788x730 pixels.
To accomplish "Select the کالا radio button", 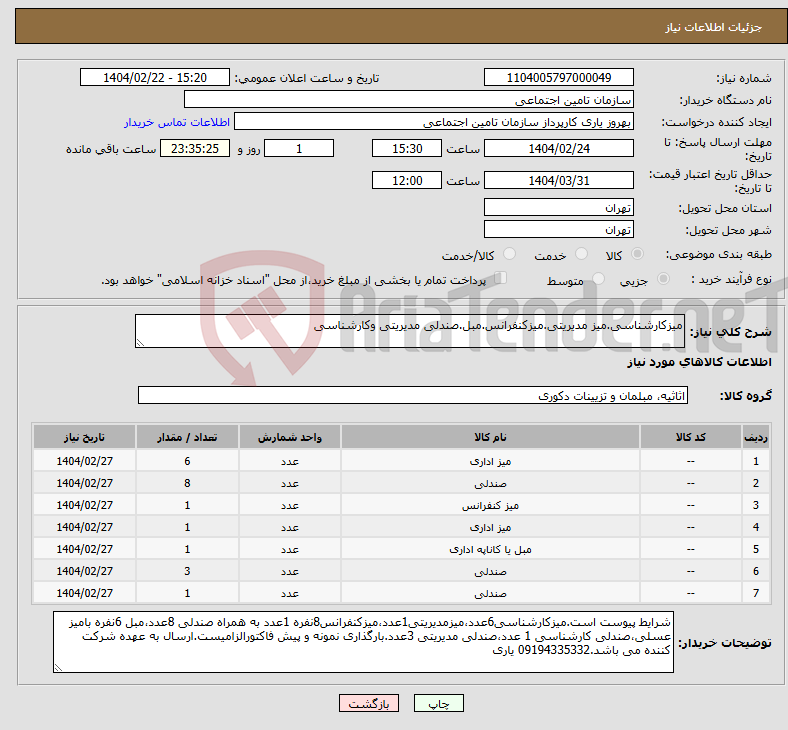I will [637, 254].
